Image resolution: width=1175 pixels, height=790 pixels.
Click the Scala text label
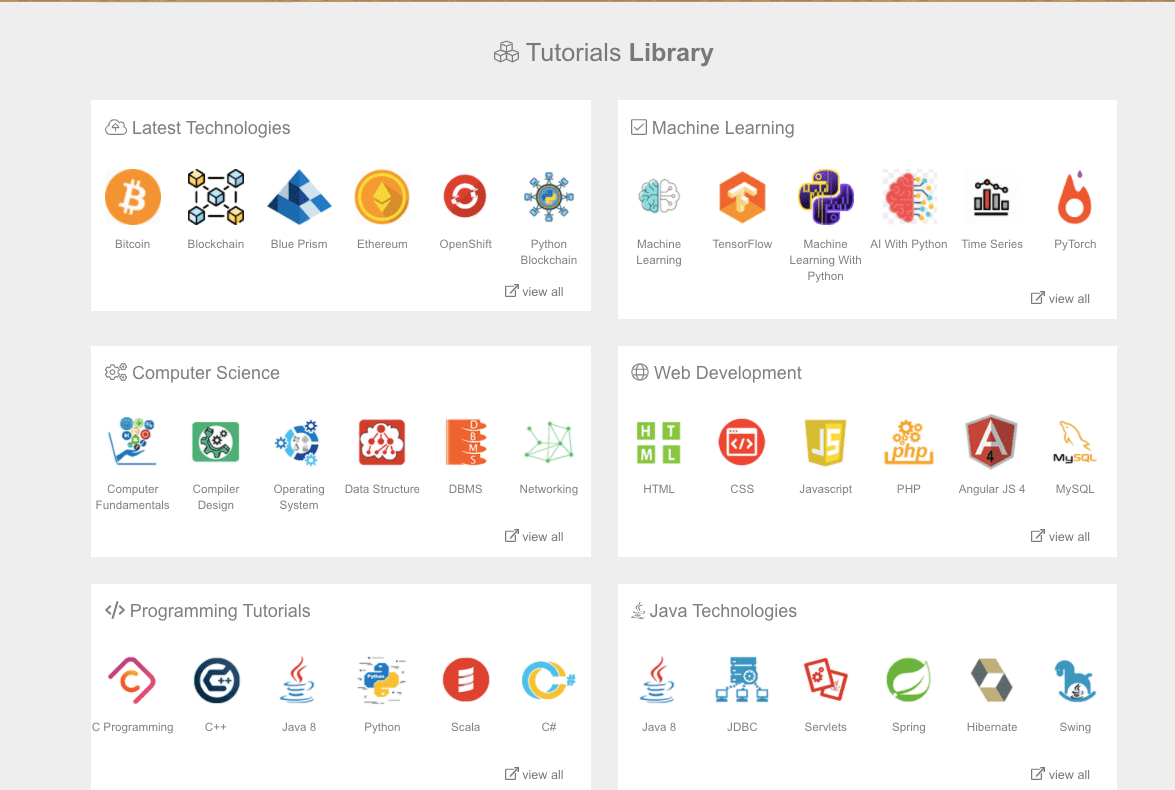pyautogui.click(x=465, y=727)
